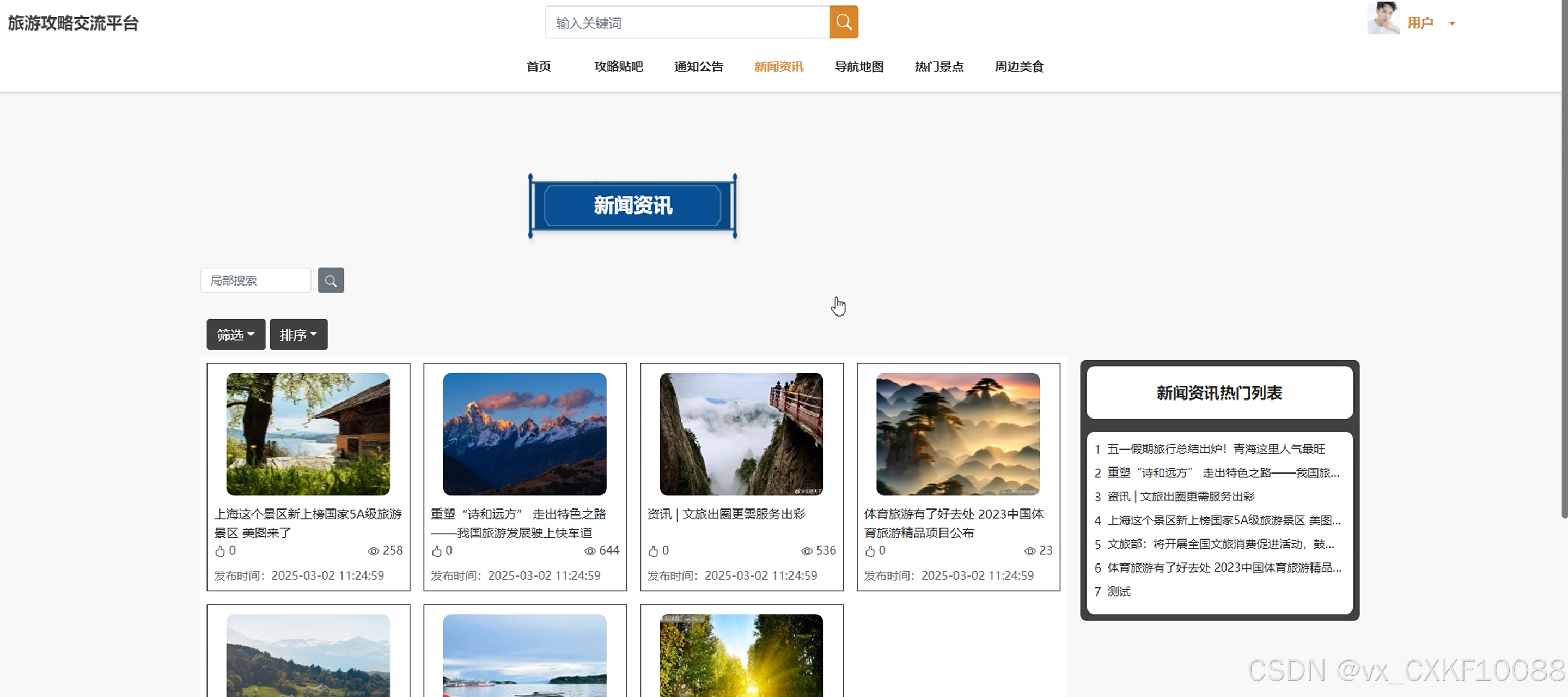The width and height of the screenshot is (1568, 697).
Task: Click the 旅游攻略交流平台 site title
Action: pyautogui.click(x=73, y=23)
